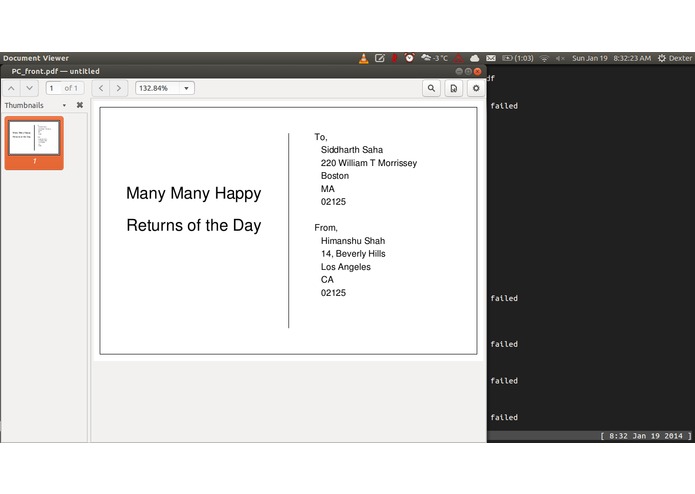Click 'Los Angeles' in the From address

[346, 267]
